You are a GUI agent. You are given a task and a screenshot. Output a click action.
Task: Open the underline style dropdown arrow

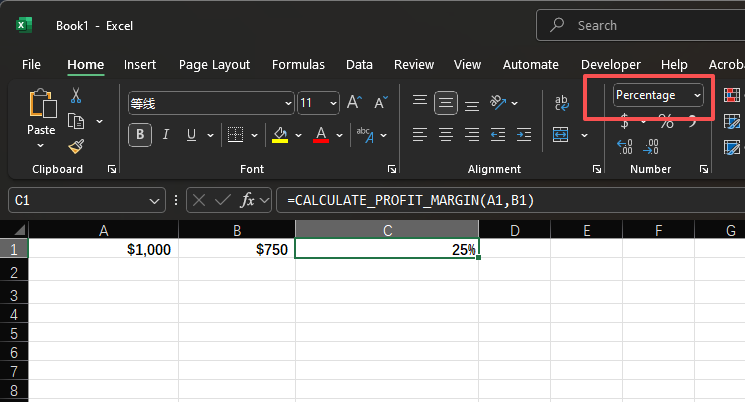pos(210,135)
